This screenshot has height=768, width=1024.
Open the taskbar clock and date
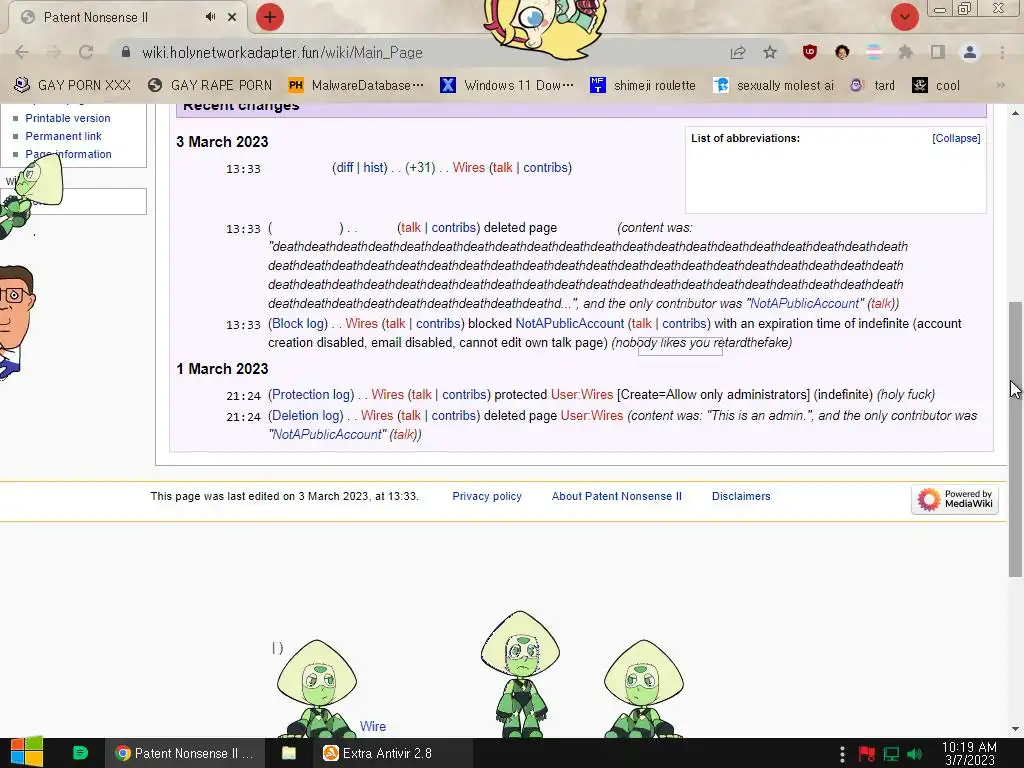969,754
